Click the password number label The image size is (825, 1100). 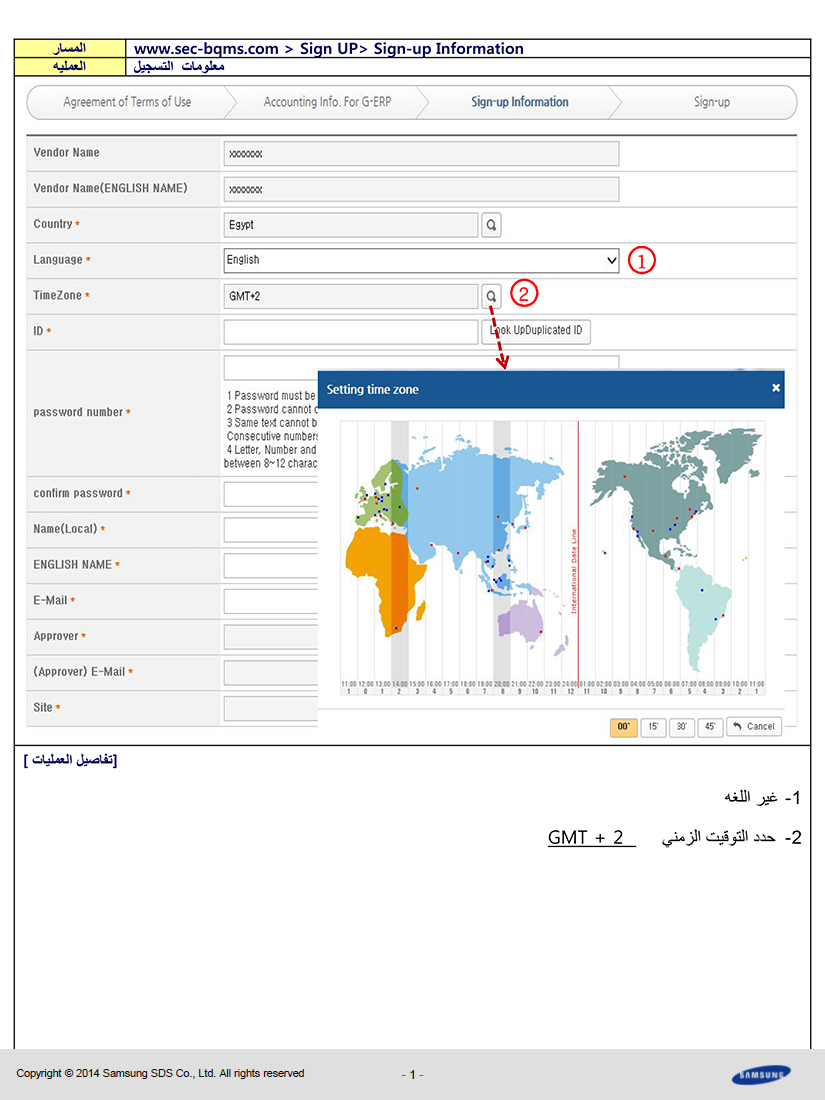[78, 412]
